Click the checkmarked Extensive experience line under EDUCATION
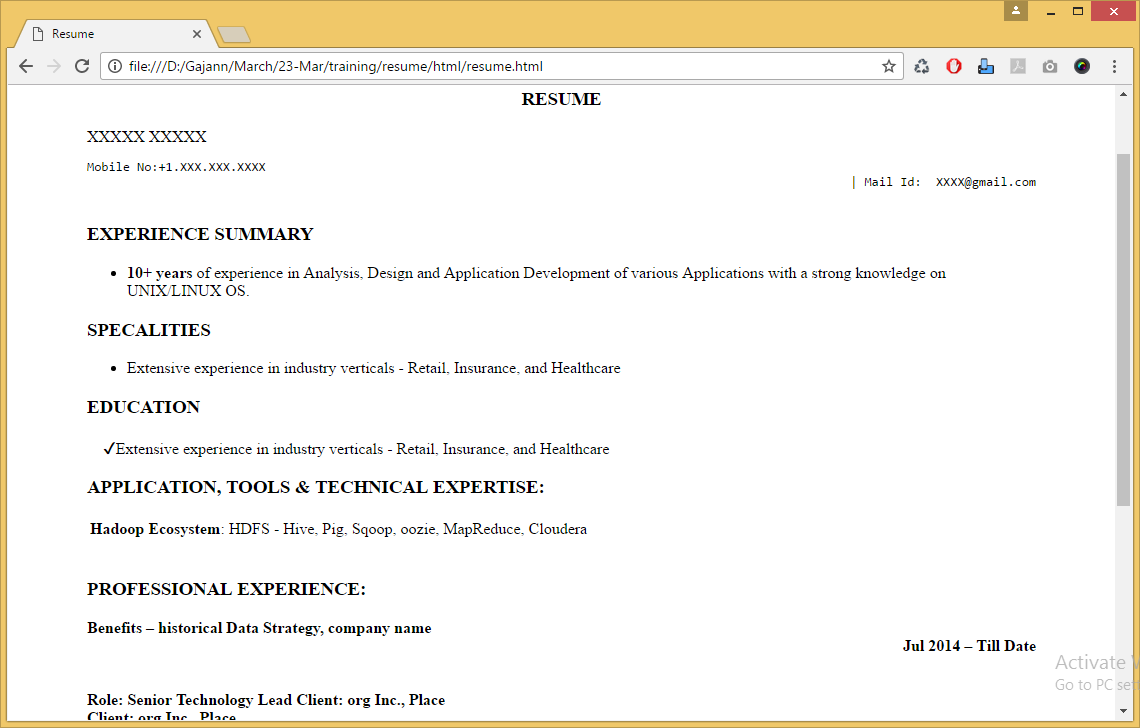The width and height of the screenshot is (1140, 728). point(356,449)
